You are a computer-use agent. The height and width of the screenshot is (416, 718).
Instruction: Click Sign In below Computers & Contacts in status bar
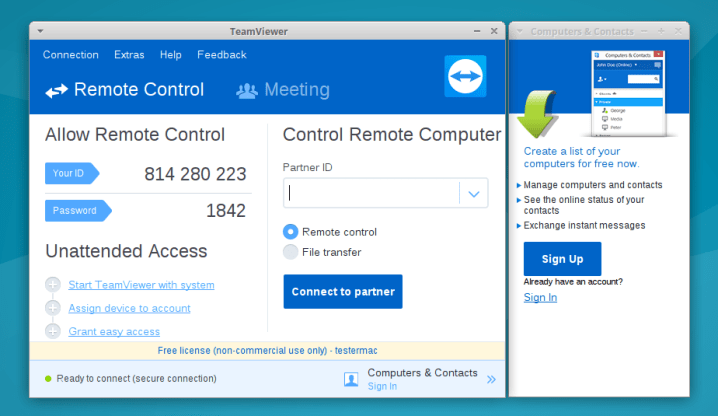pyautogui.click(x=382, y=386)
